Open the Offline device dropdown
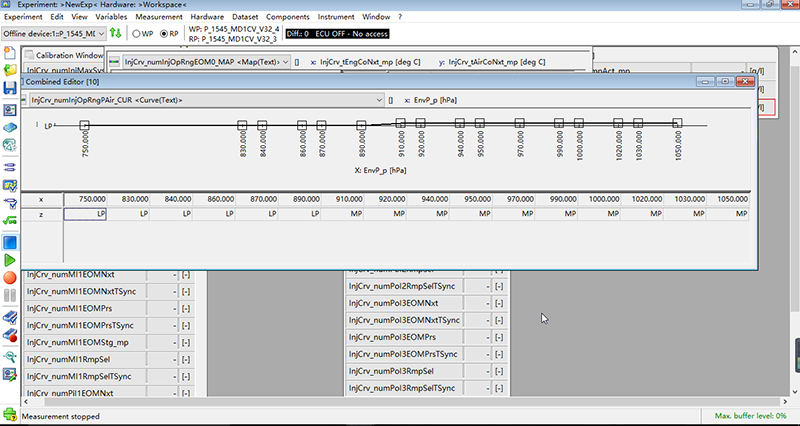 [x=54, y=34]
